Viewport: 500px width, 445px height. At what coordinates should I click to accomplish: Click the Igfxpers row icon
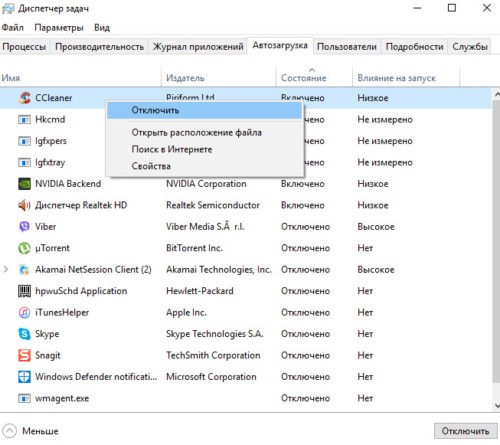click(24, 141)
